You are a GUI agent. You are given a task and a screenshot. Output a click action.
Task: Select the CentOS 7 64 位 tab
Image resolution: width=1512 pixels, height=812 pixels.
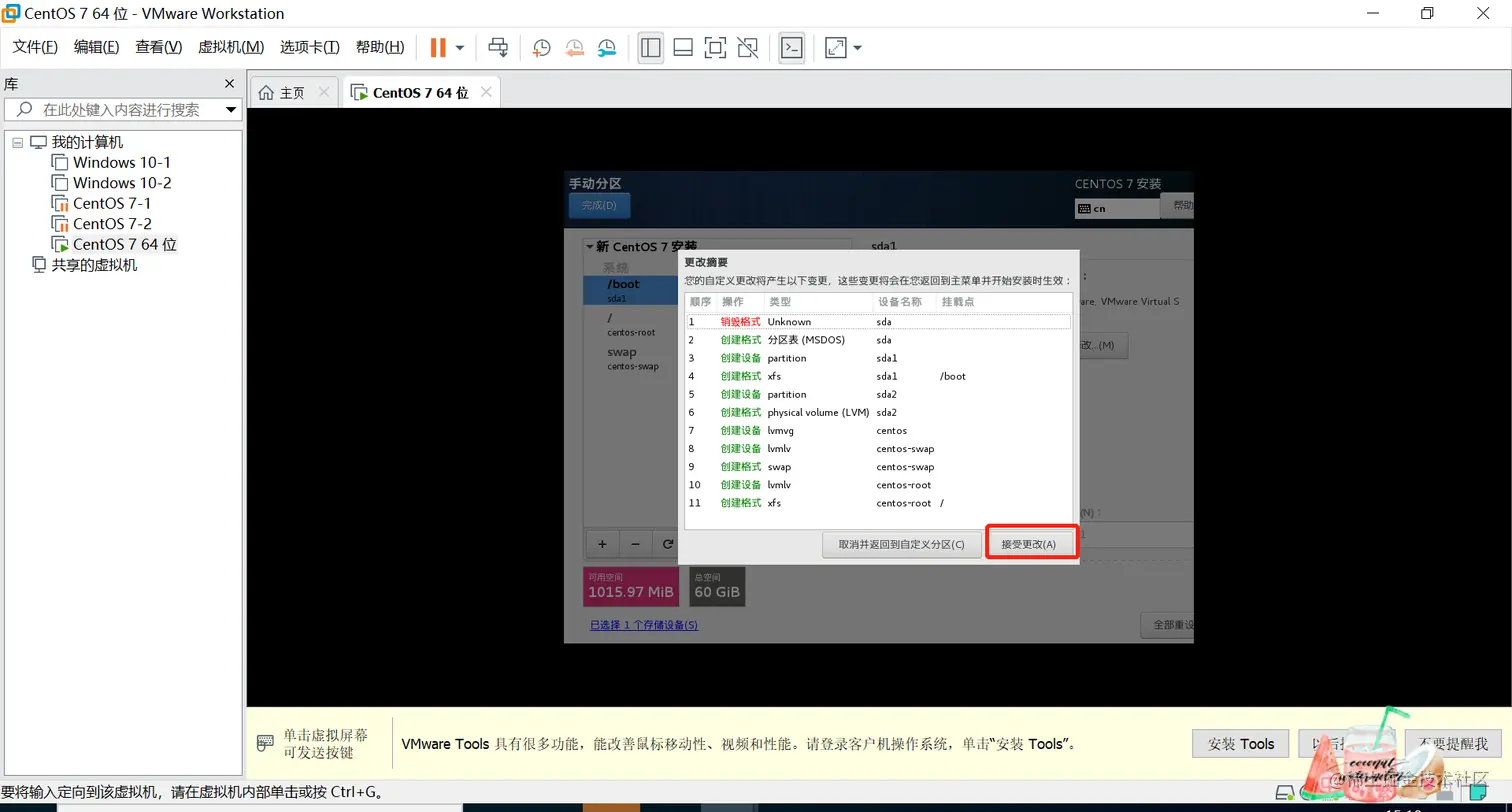click(420, 93)
